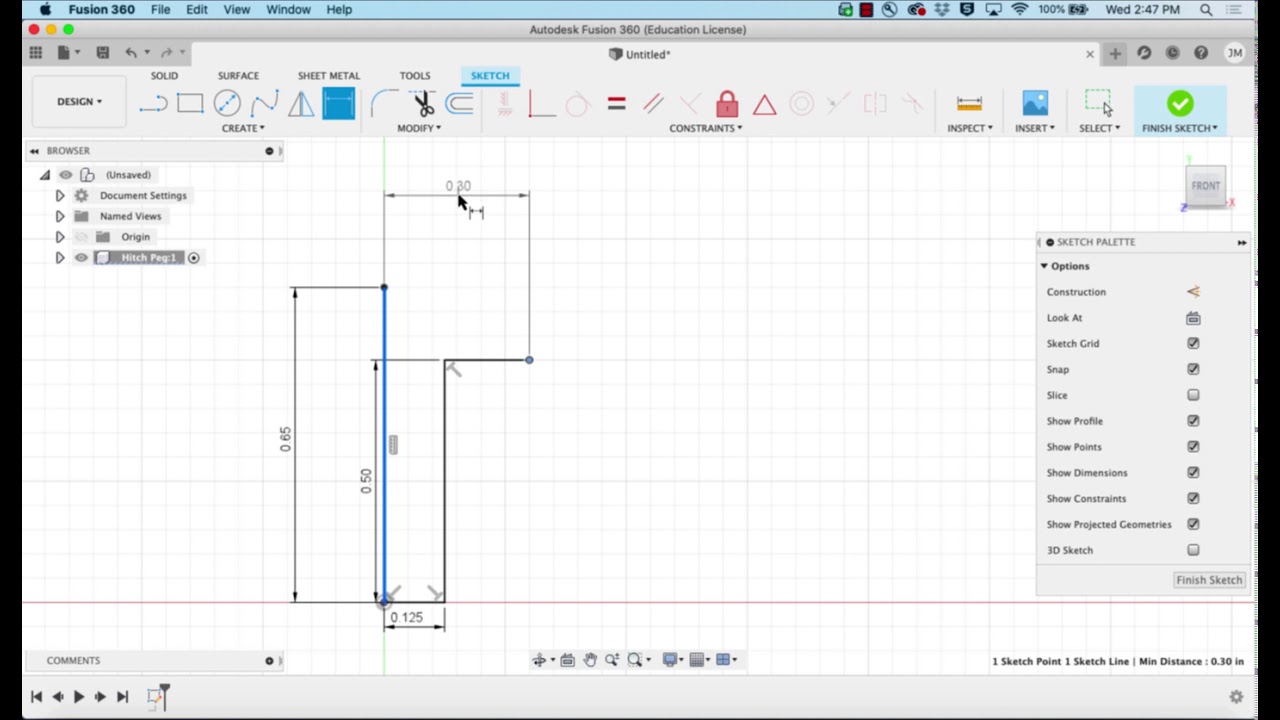The image size is (1280, 720).
Task: Apply the Parallel constraint
Action: coord(653,103)
